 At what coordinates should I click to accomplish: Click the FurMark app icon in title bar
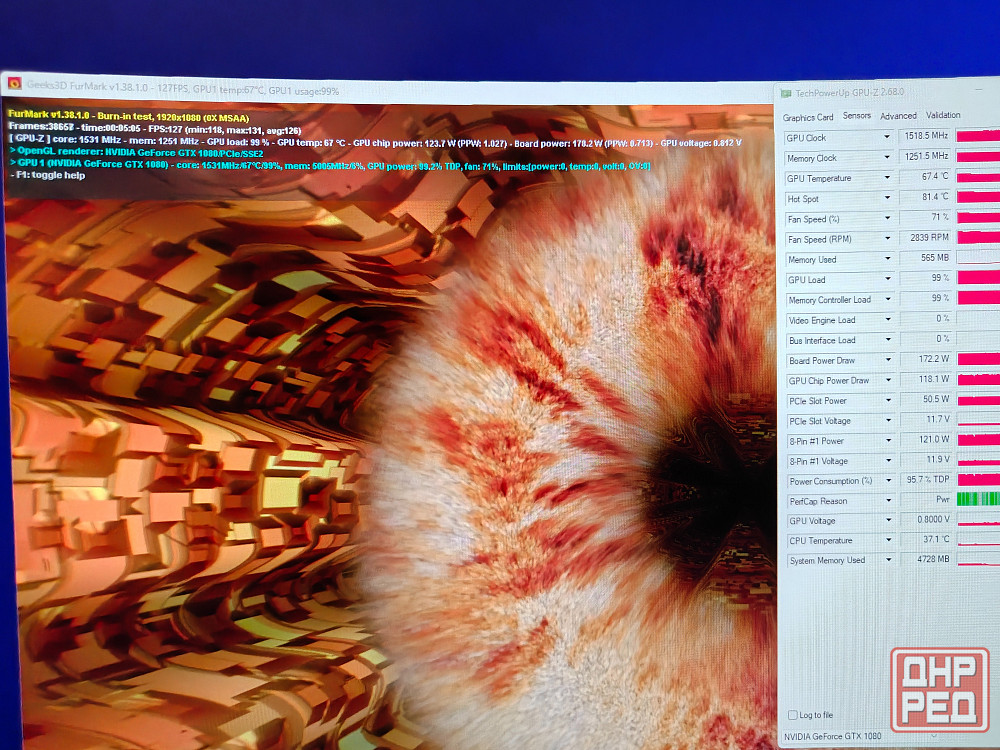[15, 84]
